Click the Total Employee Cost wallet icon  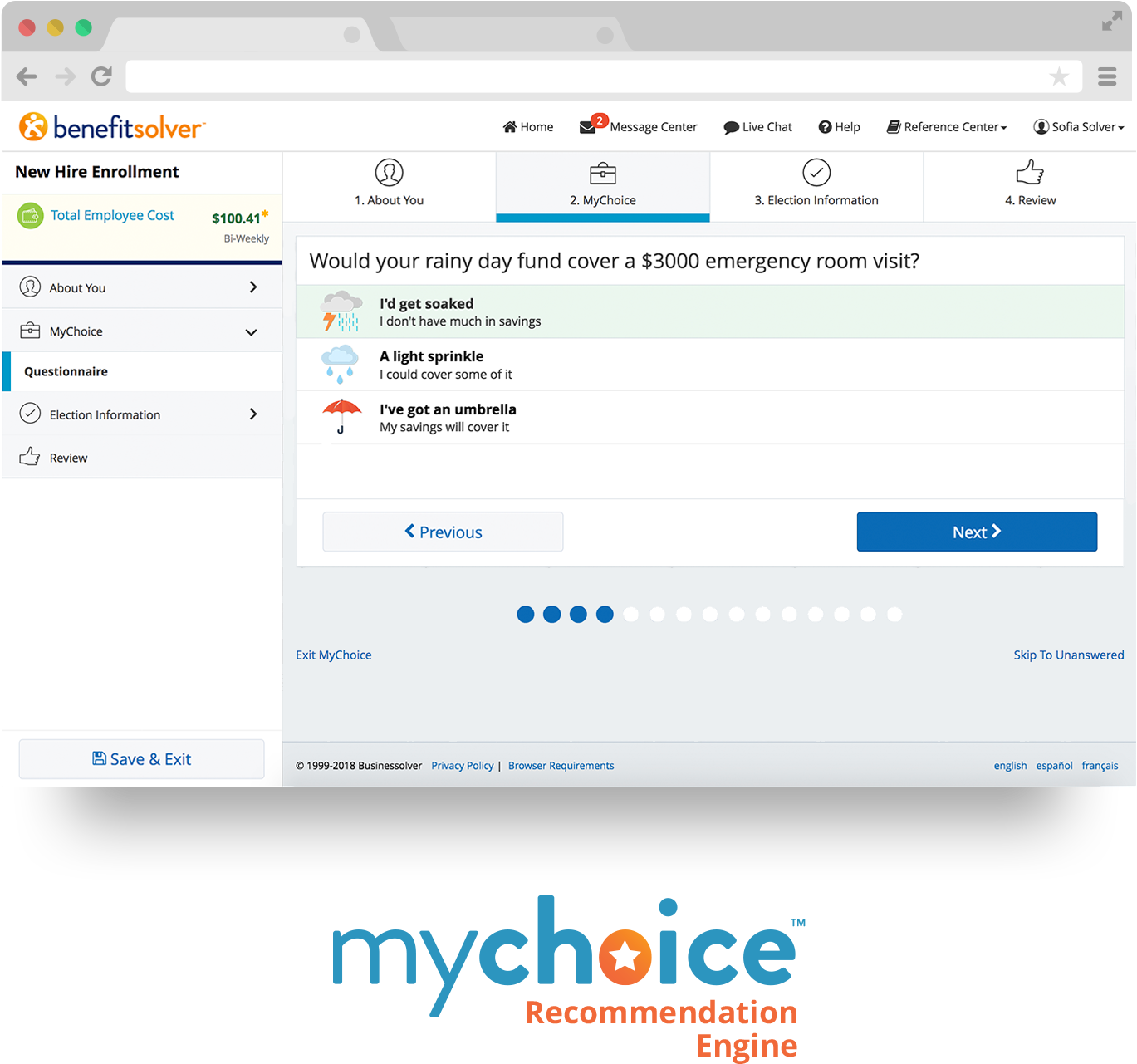click(31, 216)
